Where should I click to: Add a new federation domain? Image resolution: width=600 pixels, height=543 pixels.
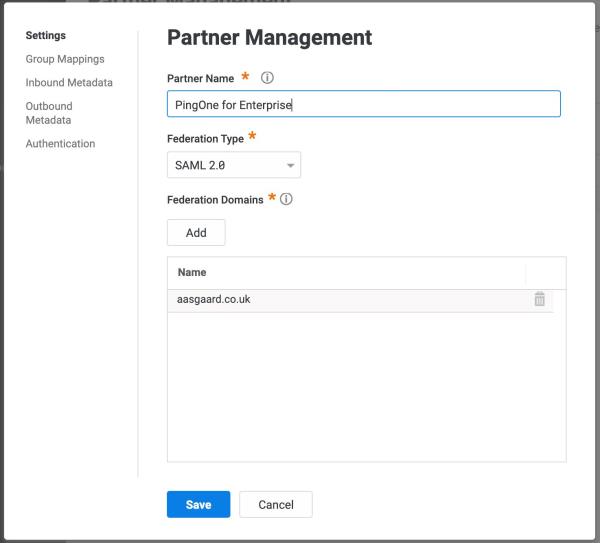coord(196,232)
